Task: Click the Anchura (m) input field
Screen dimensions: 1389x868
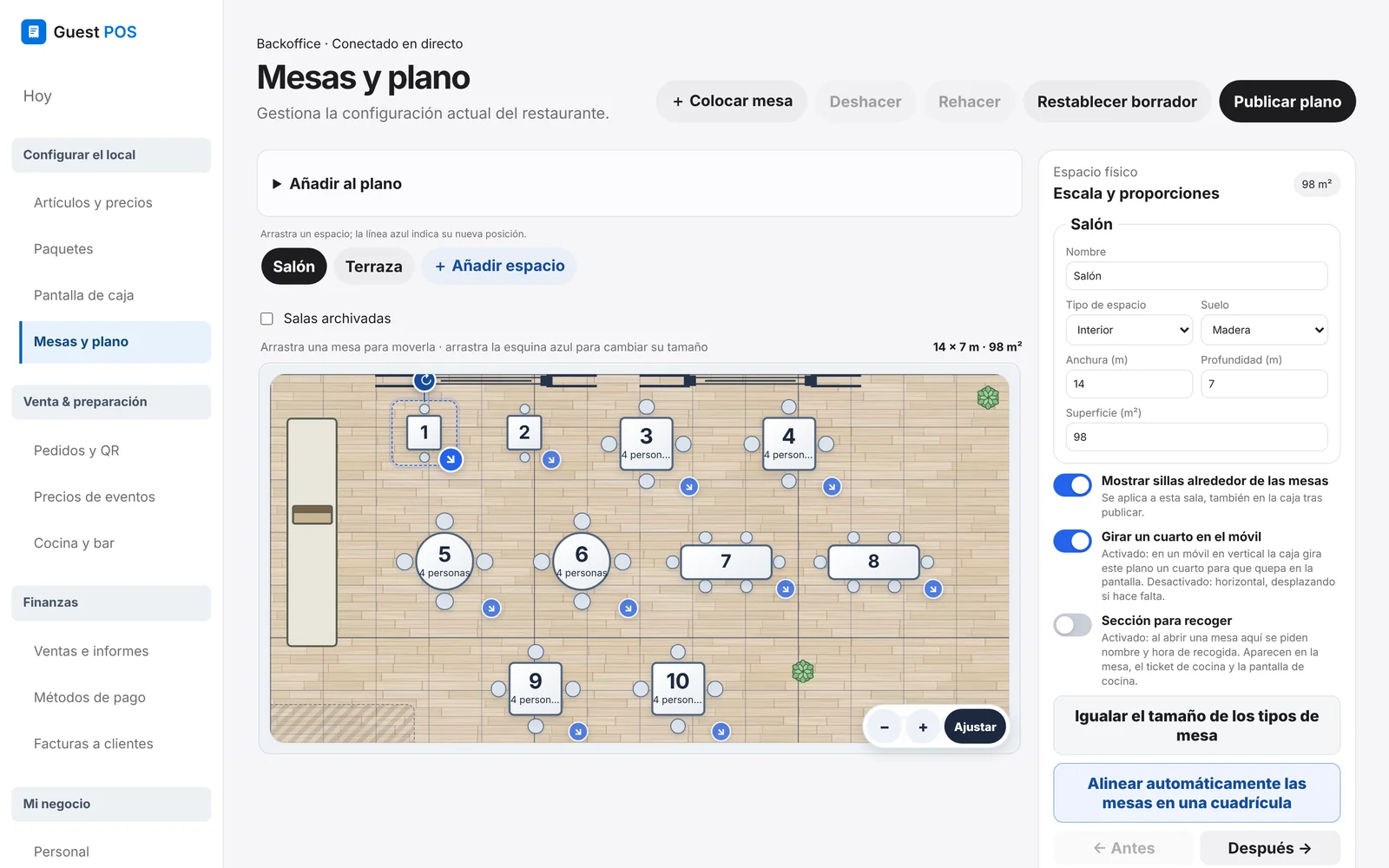Action: point(1129,384)
